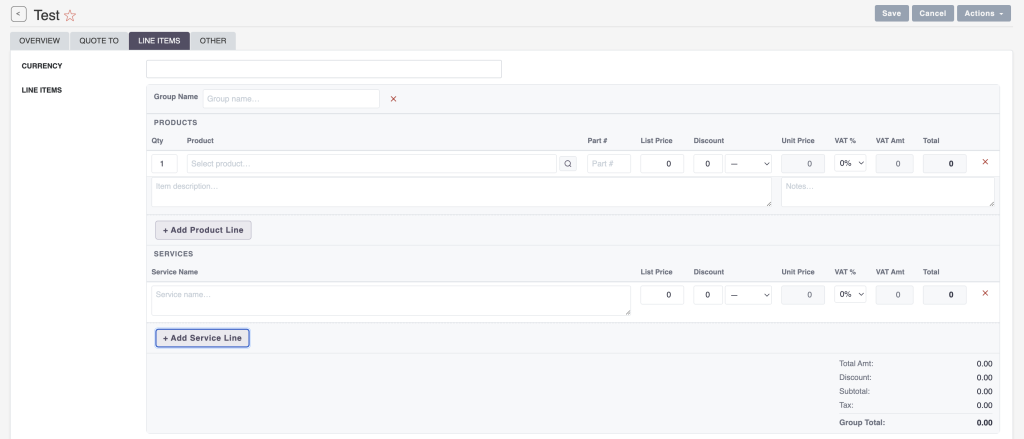This screenshot has width=1024, height=439.
Task: Click the product Unit Price field
Action: pos(803,164)
